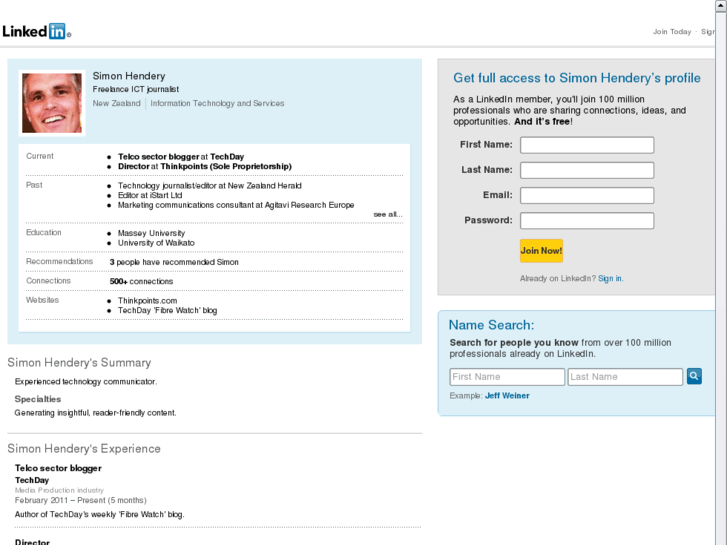Viewport: 727px width, 545px height.
Task: Focus the Email signup field
Action: point(587,195)
